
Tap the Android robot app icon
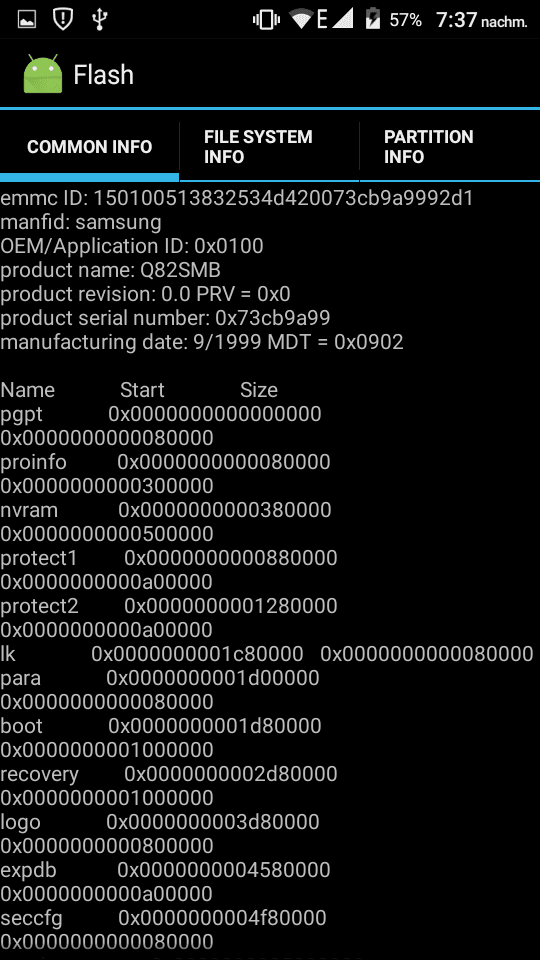tap(43, 74)
